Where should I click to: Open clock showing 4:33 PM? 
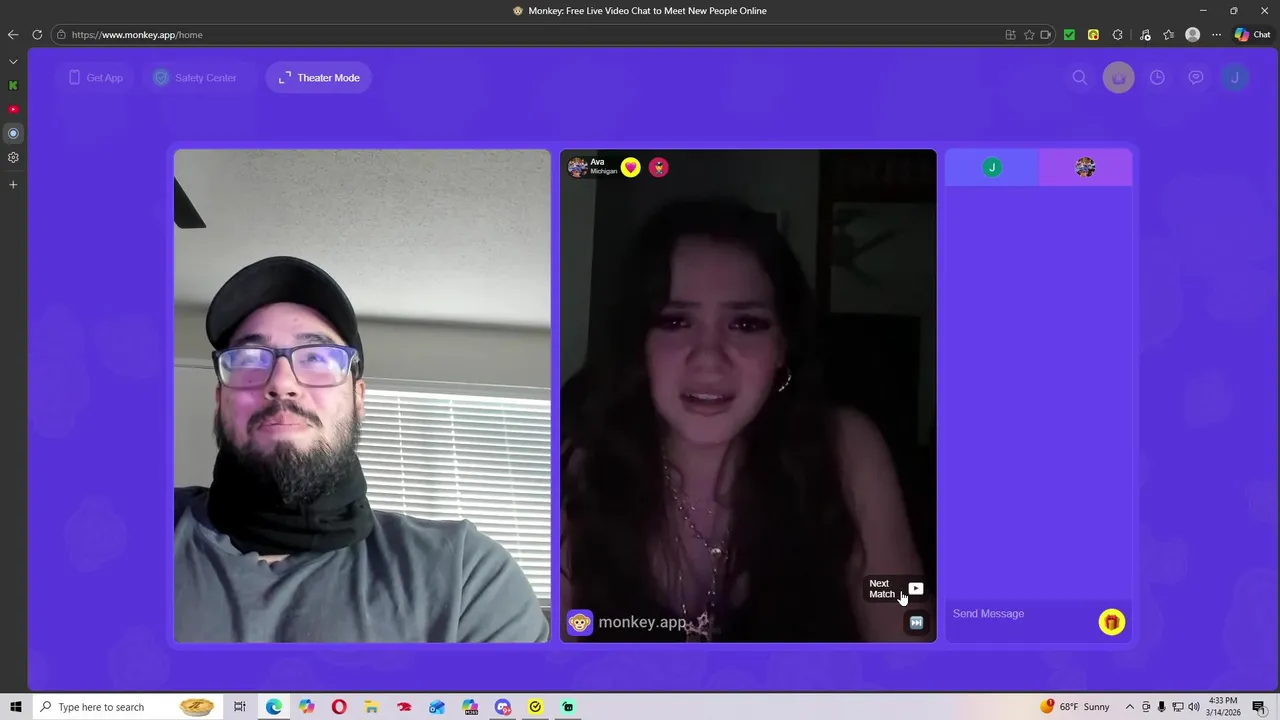click(1223, 707)
